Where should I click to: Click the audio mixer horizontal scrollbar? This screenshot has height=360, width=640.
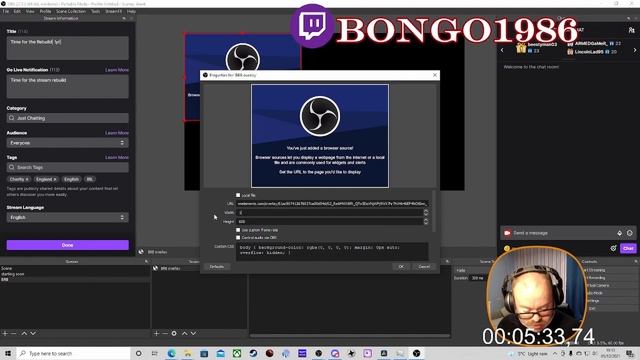coord(350,336)
